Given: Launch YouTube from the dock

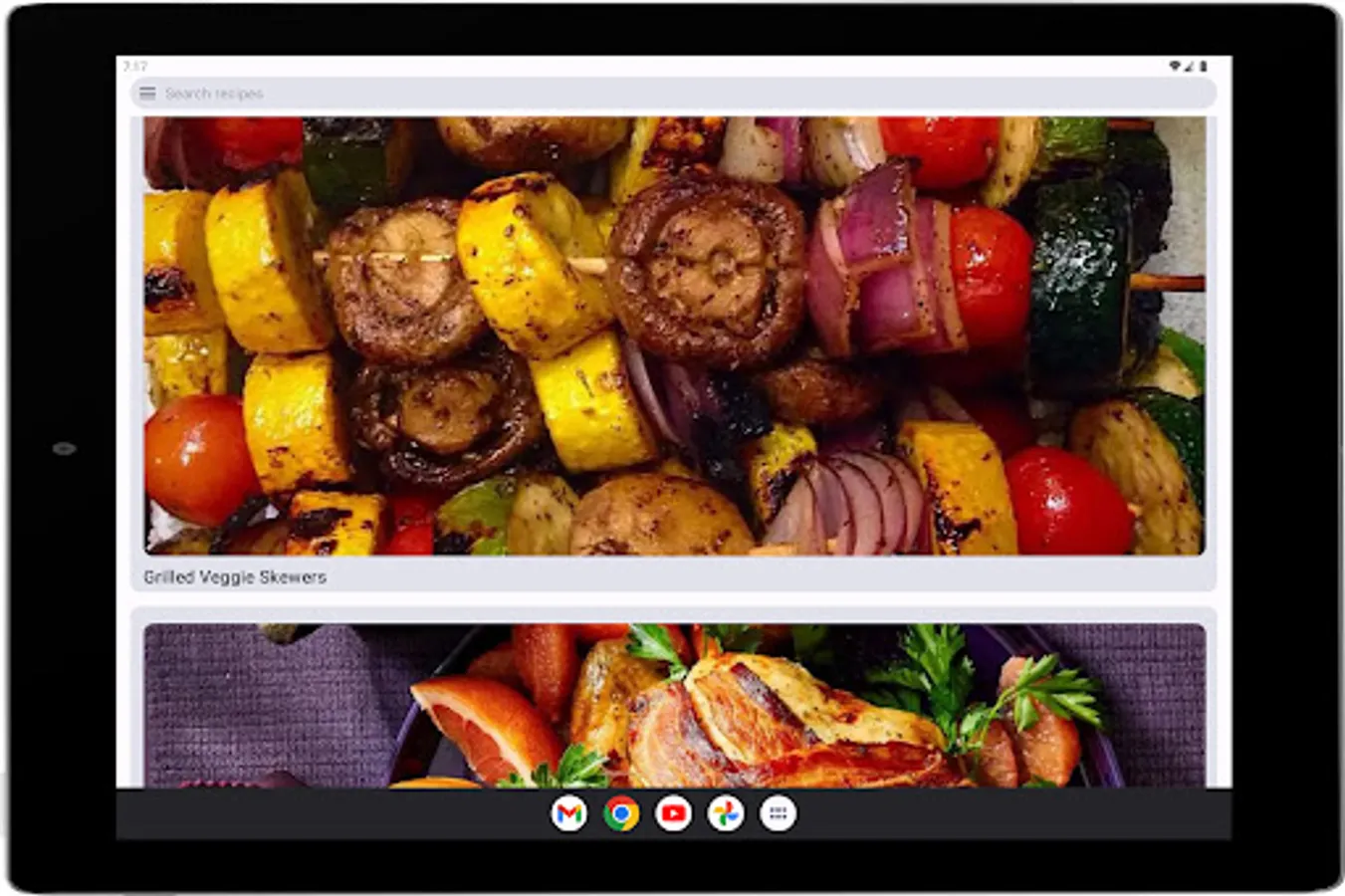Looking at the screenshot, I should tap(674, 814).
